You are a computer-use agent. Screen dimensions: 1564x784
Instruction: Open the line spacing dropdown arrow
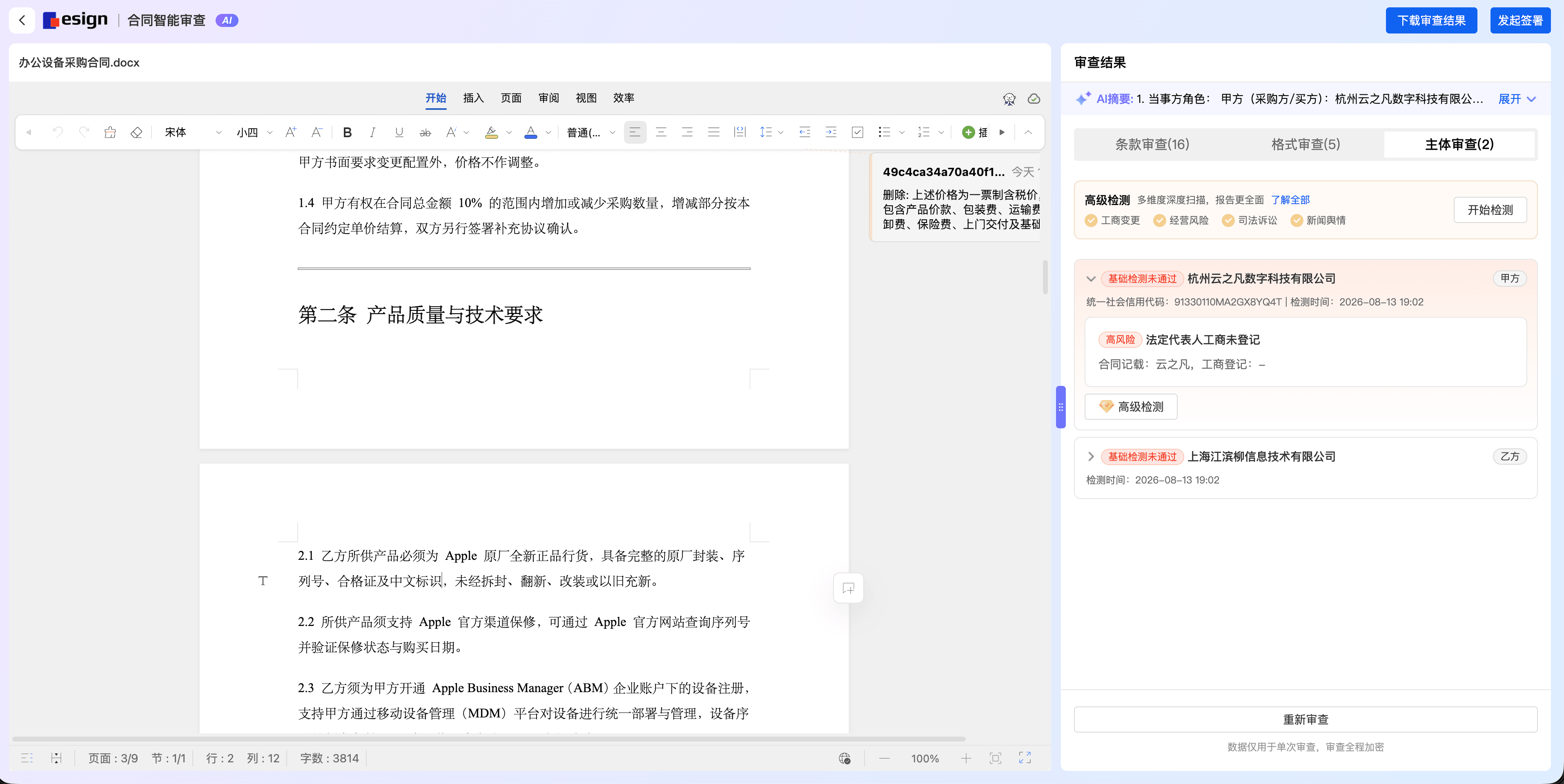(x=781, y=132)
